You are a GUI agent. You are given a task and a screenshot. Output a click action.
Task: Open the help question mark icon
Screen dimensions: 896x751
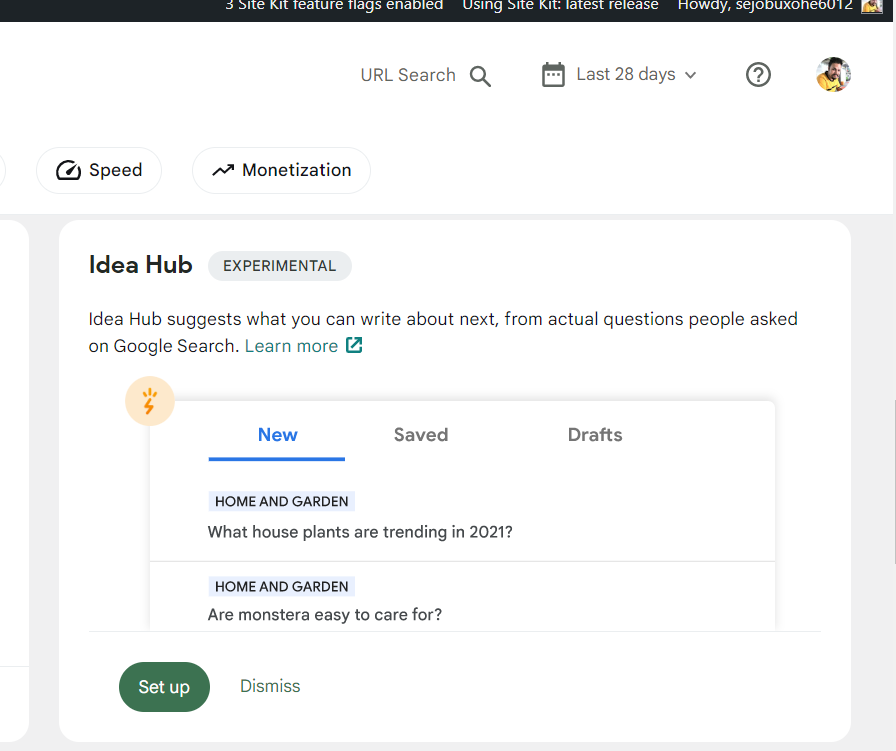(758, 75)
